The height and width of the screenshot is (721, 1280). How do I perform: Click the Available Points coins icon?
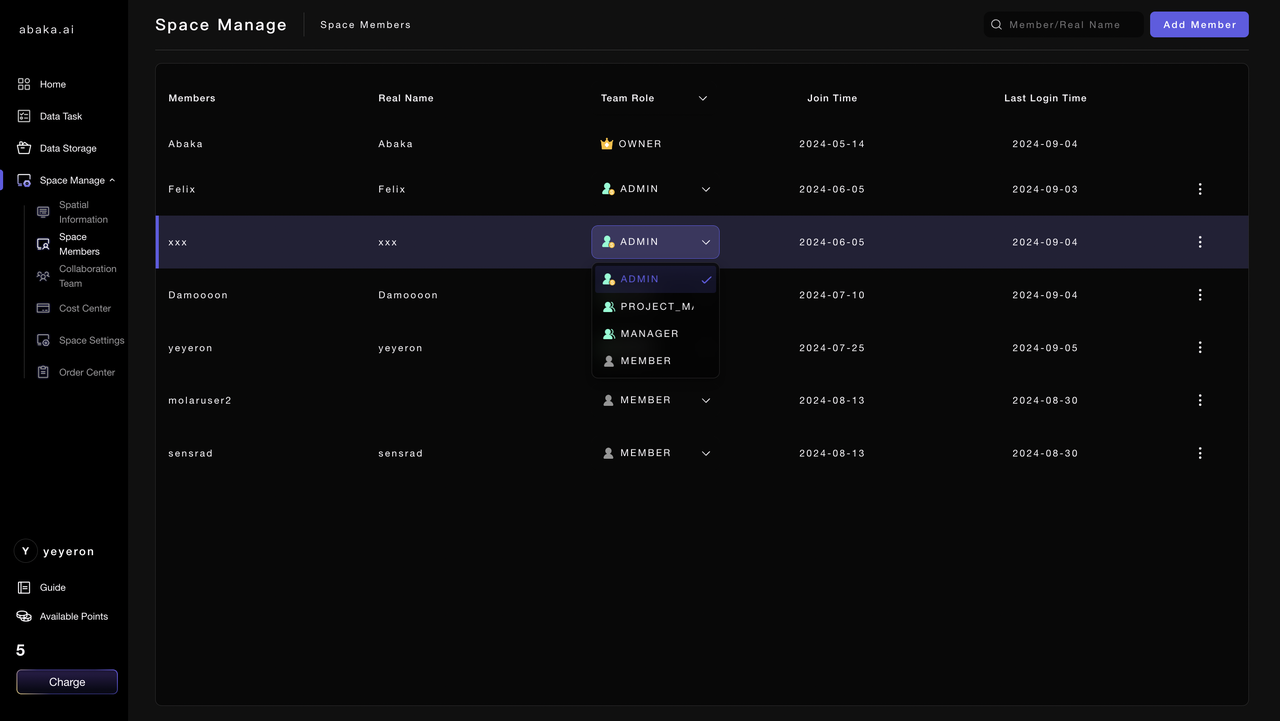24,616
